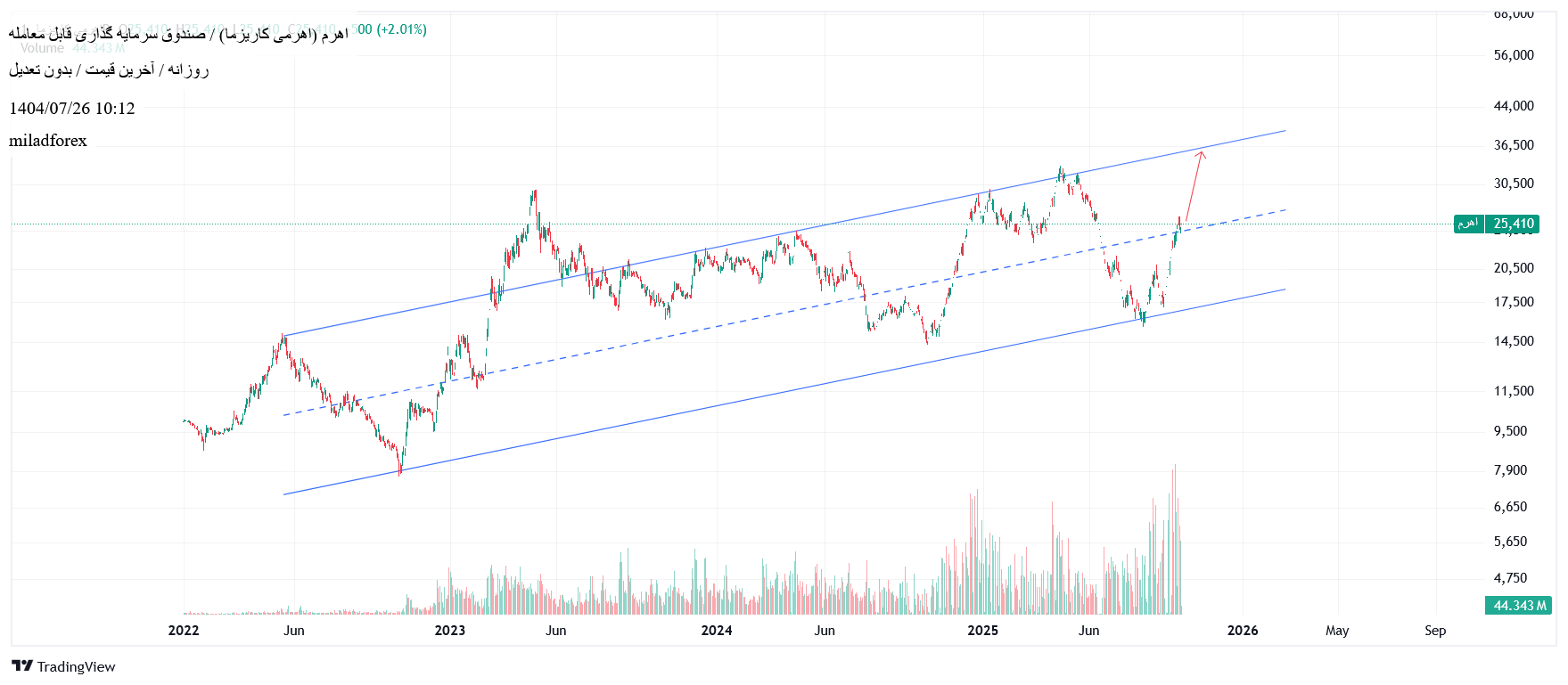Click the 2025 time axis label
Viewport: 1568px width, 685px height.
tap(982, 631)
